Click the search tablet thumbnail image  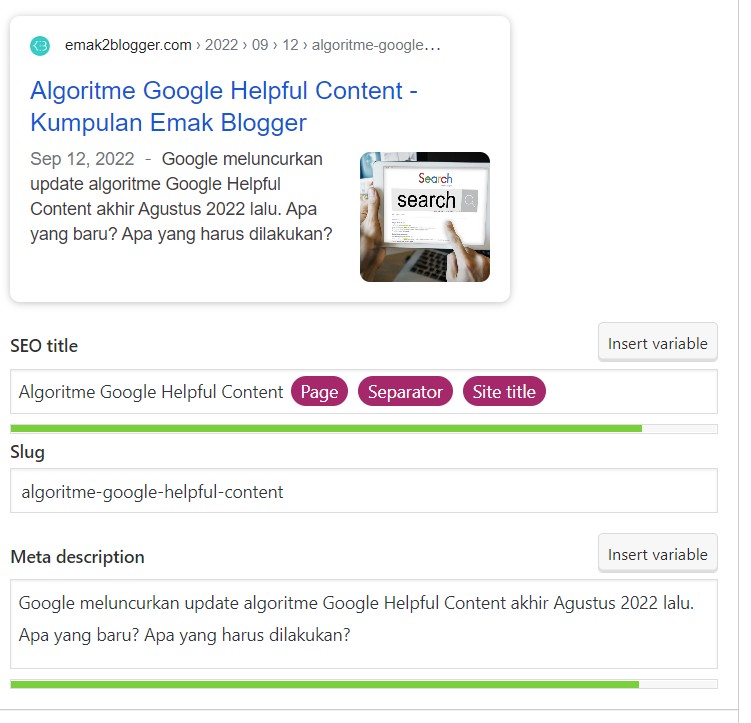pos(425,217)
